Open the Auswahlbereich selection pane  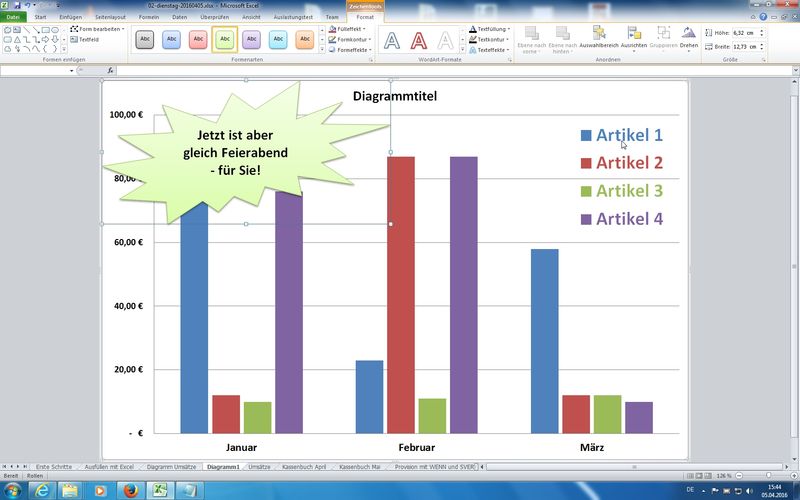[x=599, y=37]
